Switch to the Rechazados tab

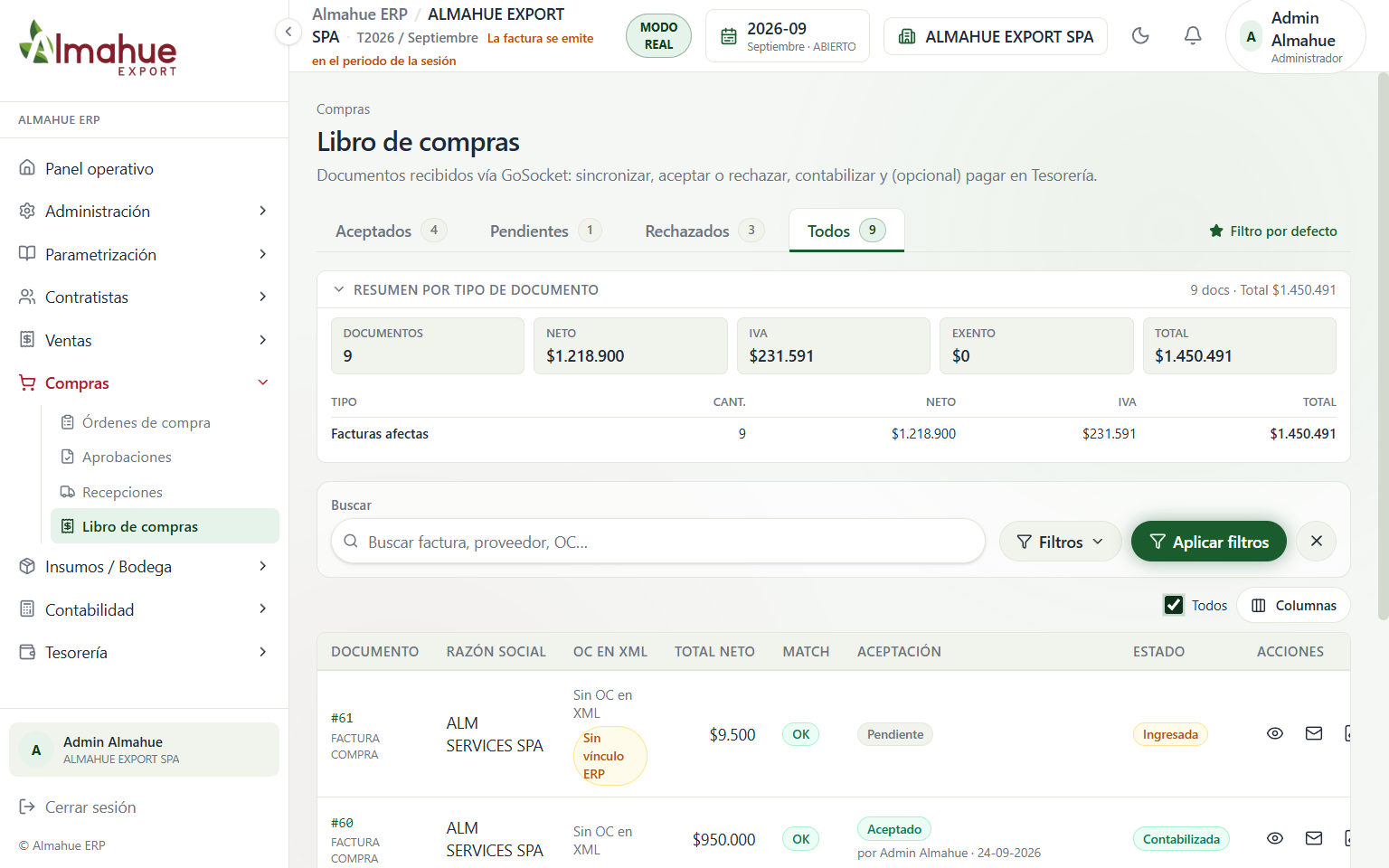(704, 231)
